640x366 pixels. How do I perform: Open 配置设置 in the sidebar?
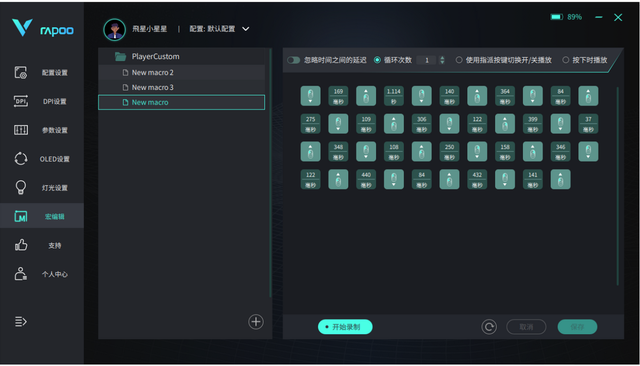click(x=42, y=73)
